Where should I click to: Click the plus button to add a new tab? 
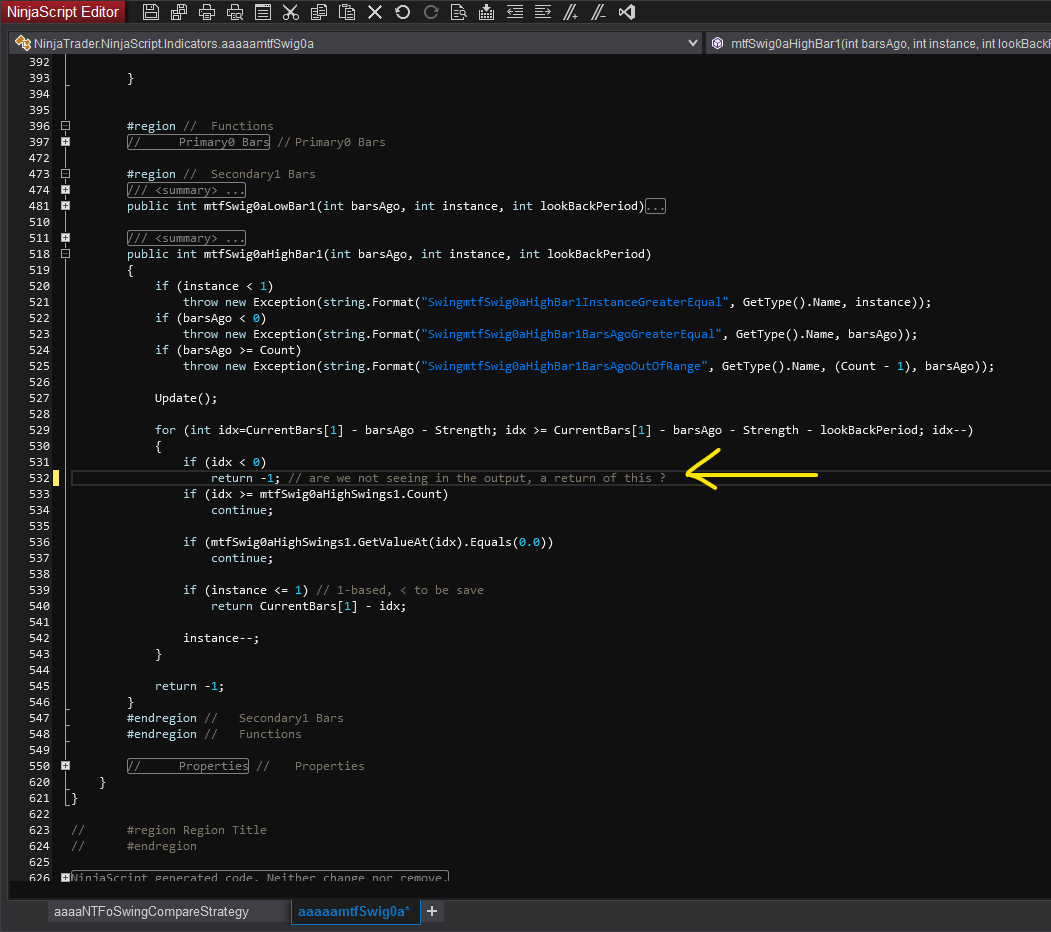coord(433,912)
